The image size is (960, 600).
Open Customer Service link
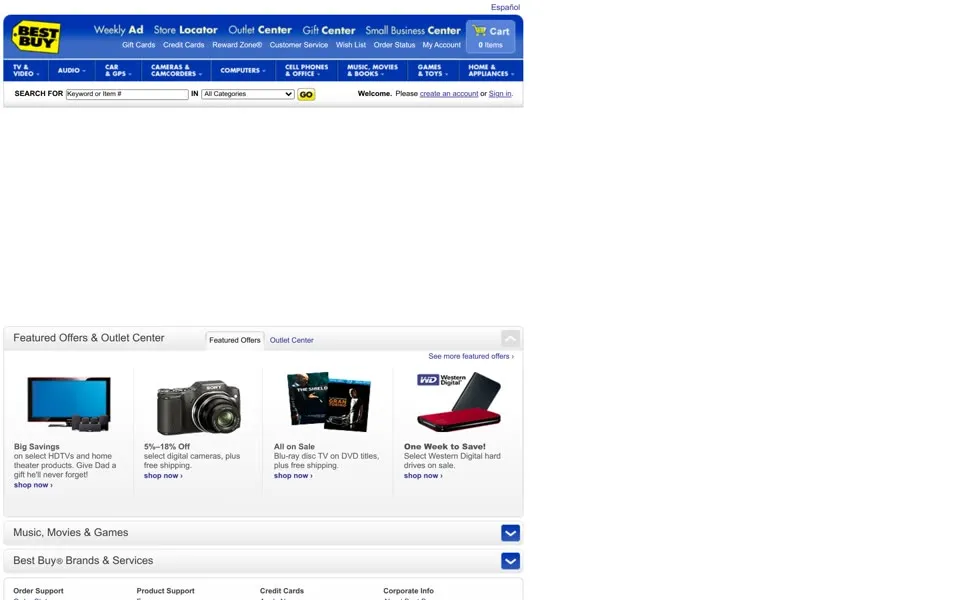(299, 45)
